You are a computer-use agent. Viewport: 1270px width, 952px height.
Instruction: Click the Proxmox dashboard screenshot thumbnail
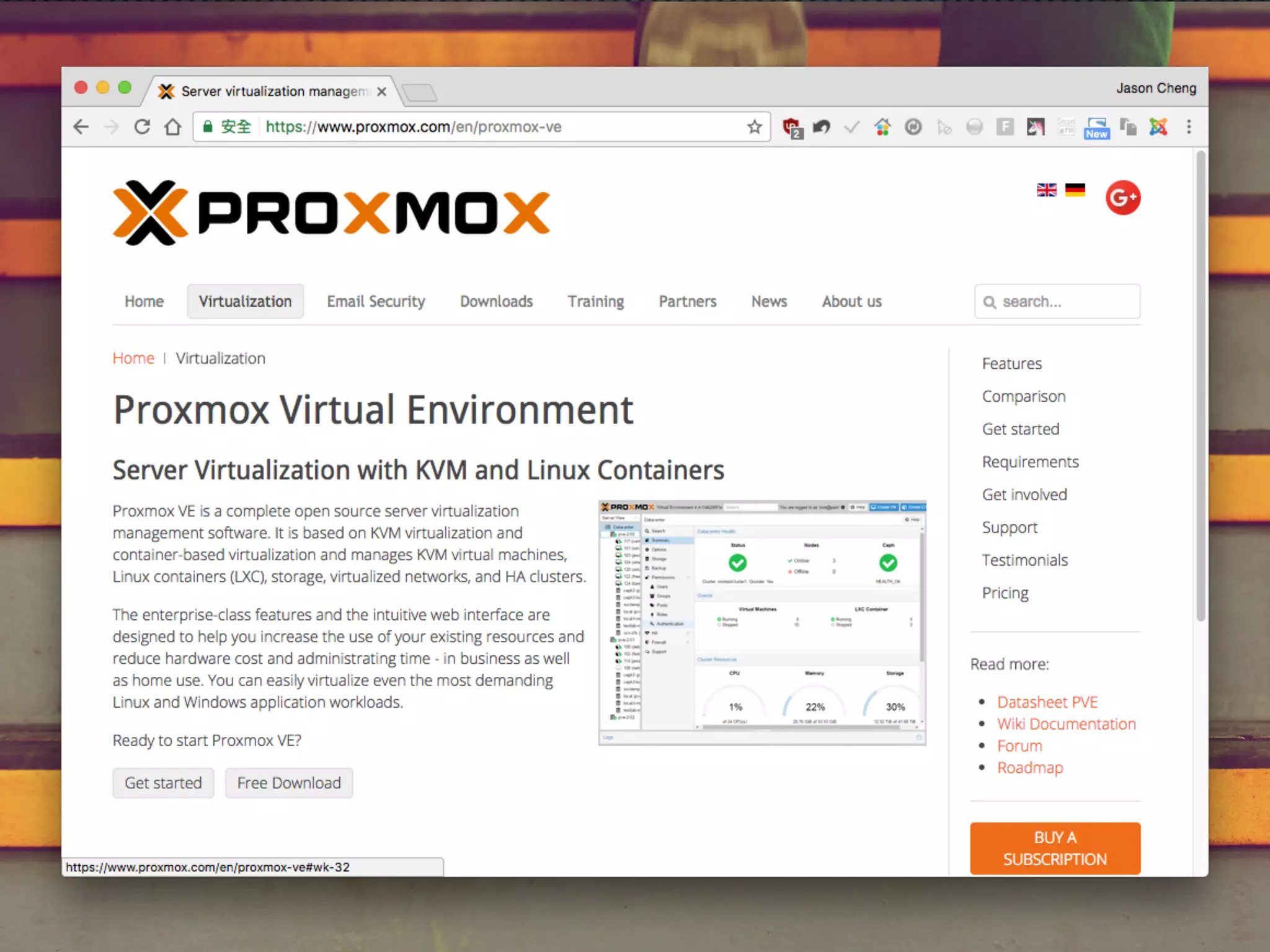pyautogui.click(x=762, y=622)
